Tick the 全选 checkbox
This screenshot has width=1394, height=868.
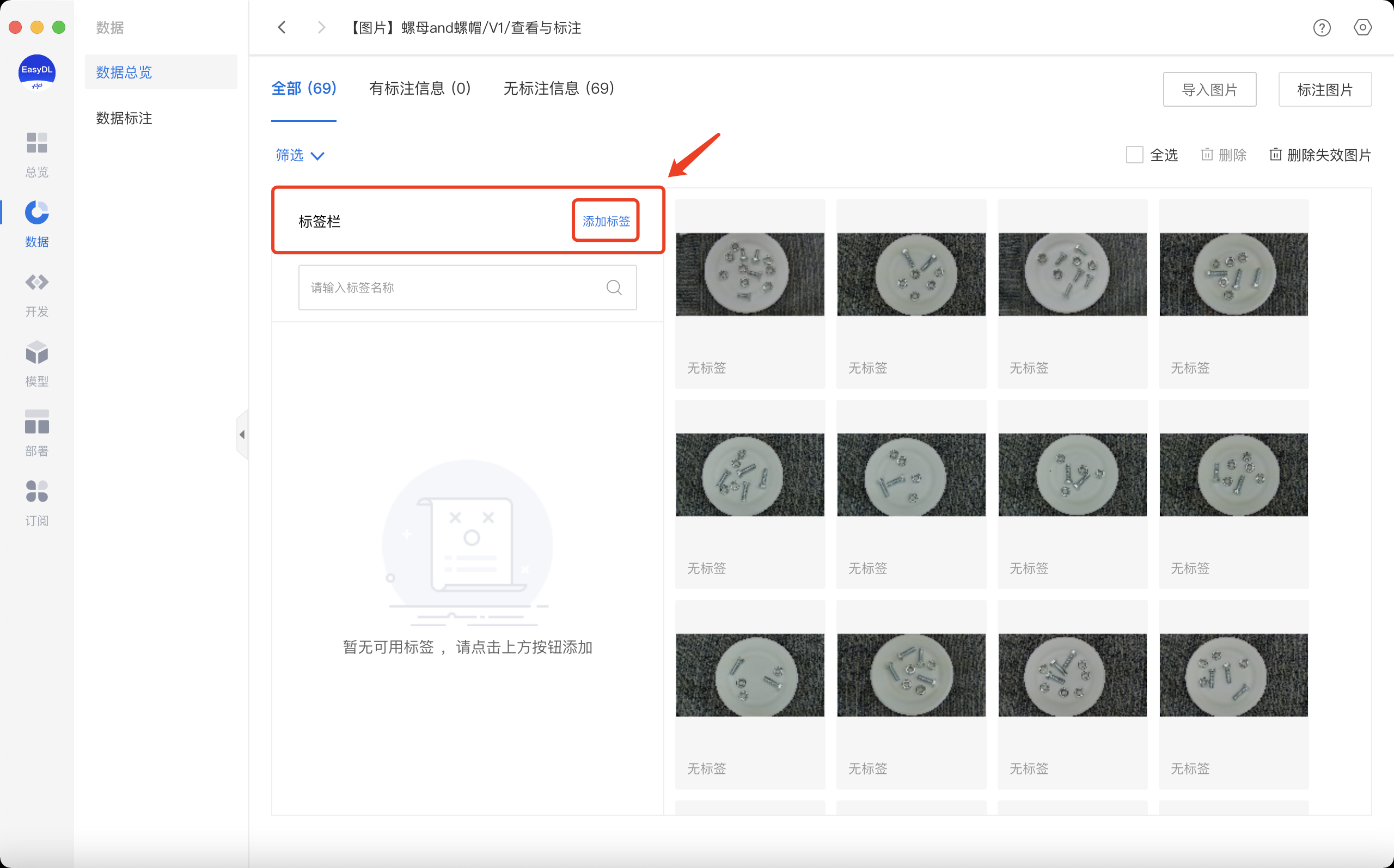[1134, 155]
